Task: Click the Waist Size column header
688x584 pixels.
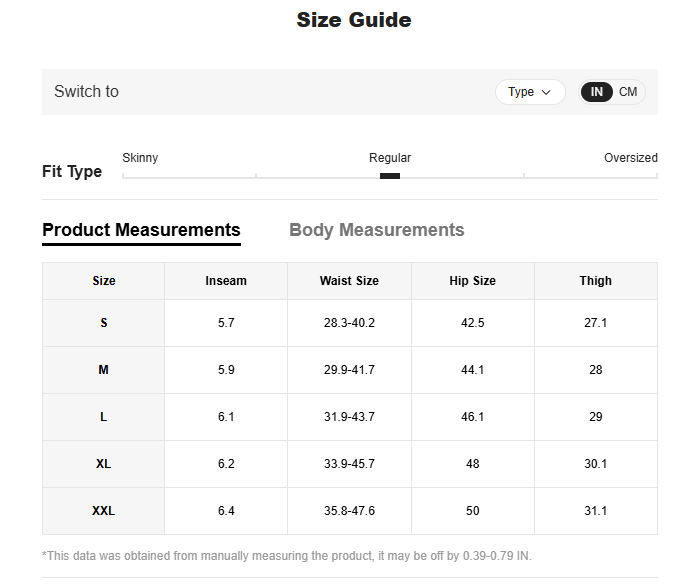Action: 349,281
